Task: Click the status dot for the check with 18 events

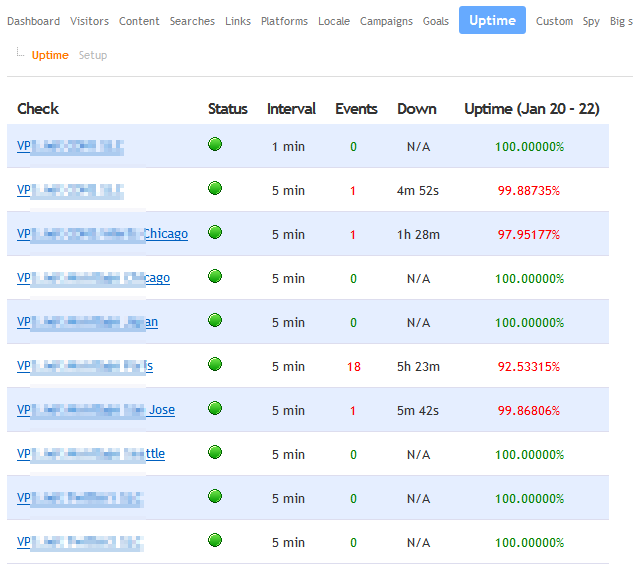Action: point(215,365)
